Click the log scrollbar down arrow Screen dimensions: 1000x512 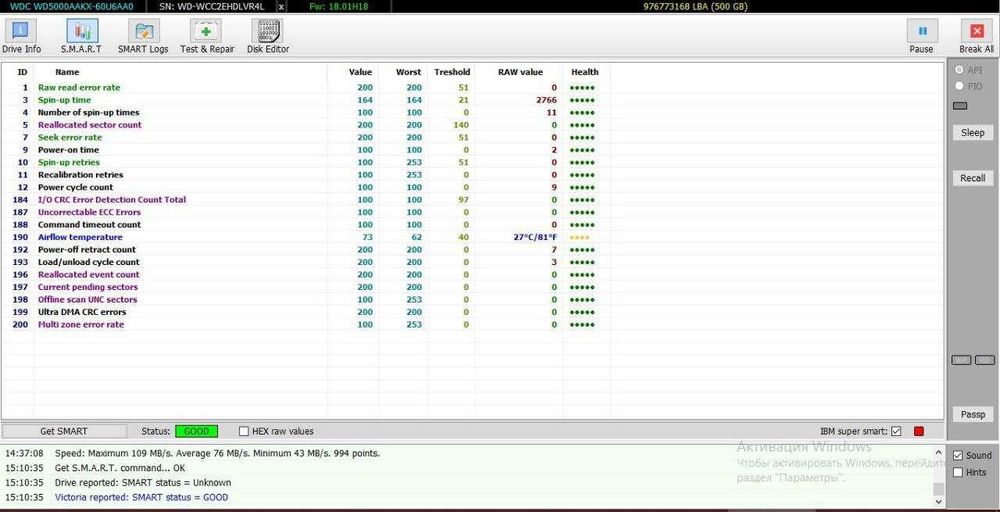(x=939, y=501)
